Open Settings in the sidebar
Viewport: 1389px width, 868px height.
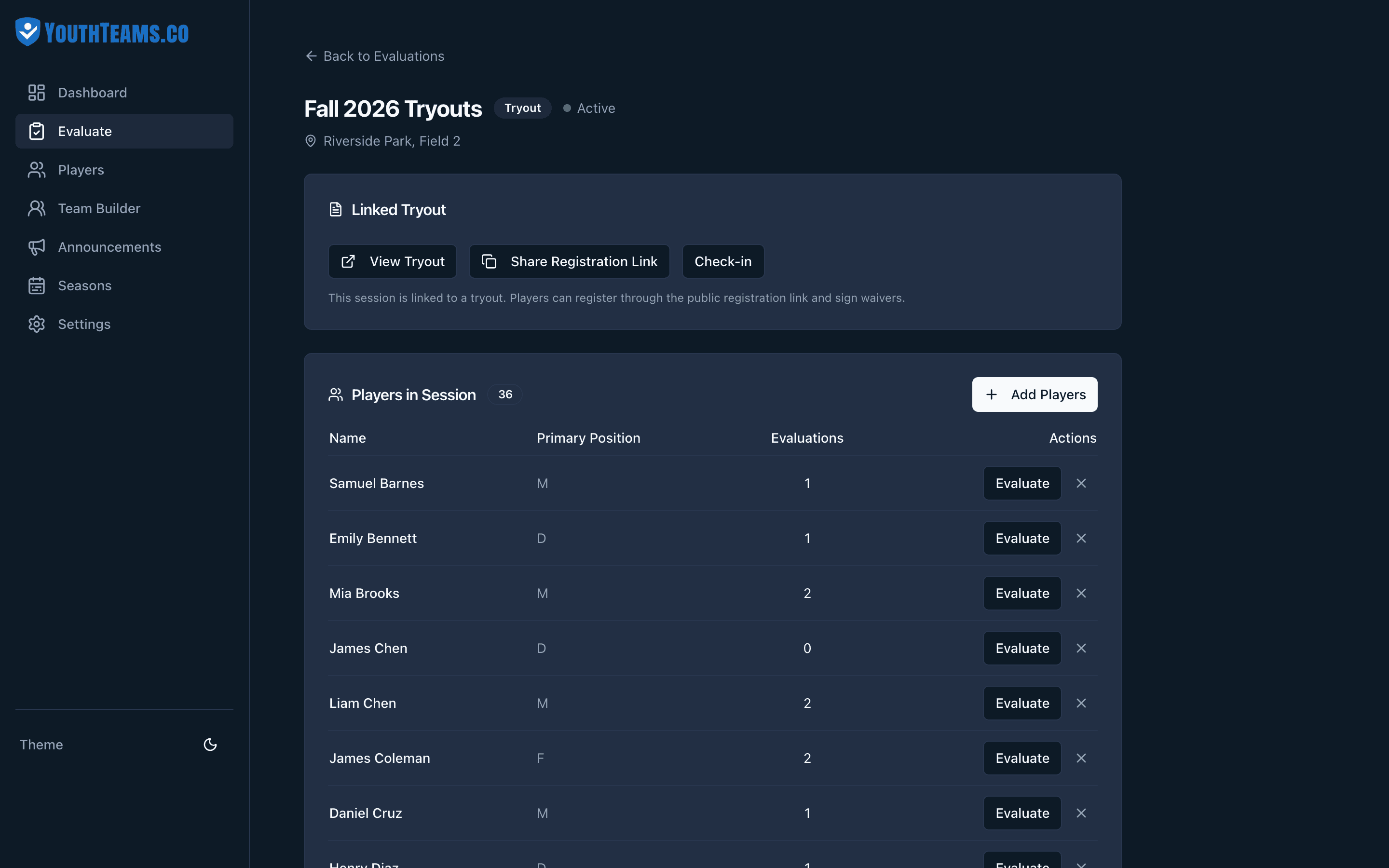124,324
